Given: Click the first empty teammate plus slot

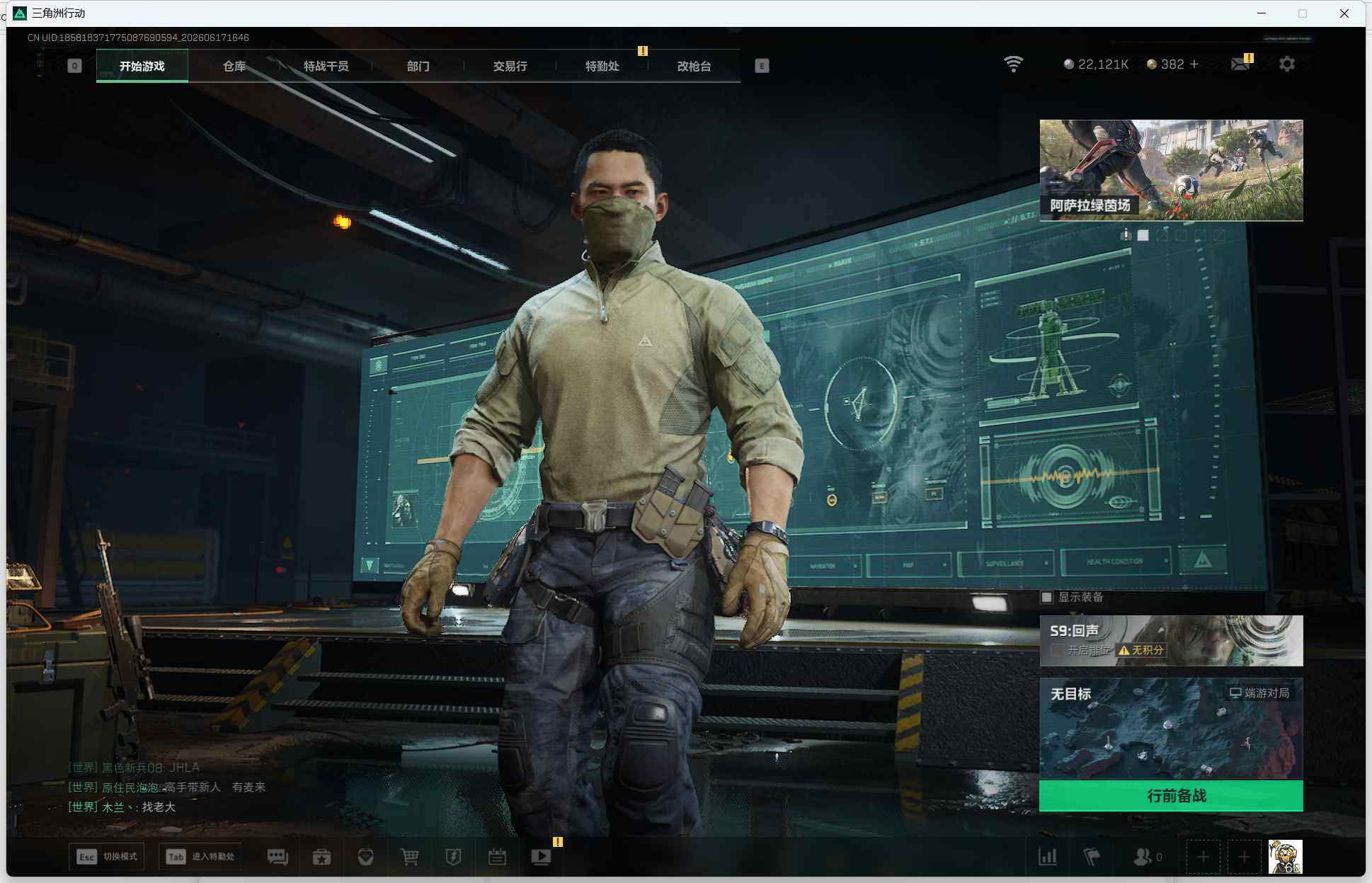Looking at the screenshot, I should pos(1203,858).
